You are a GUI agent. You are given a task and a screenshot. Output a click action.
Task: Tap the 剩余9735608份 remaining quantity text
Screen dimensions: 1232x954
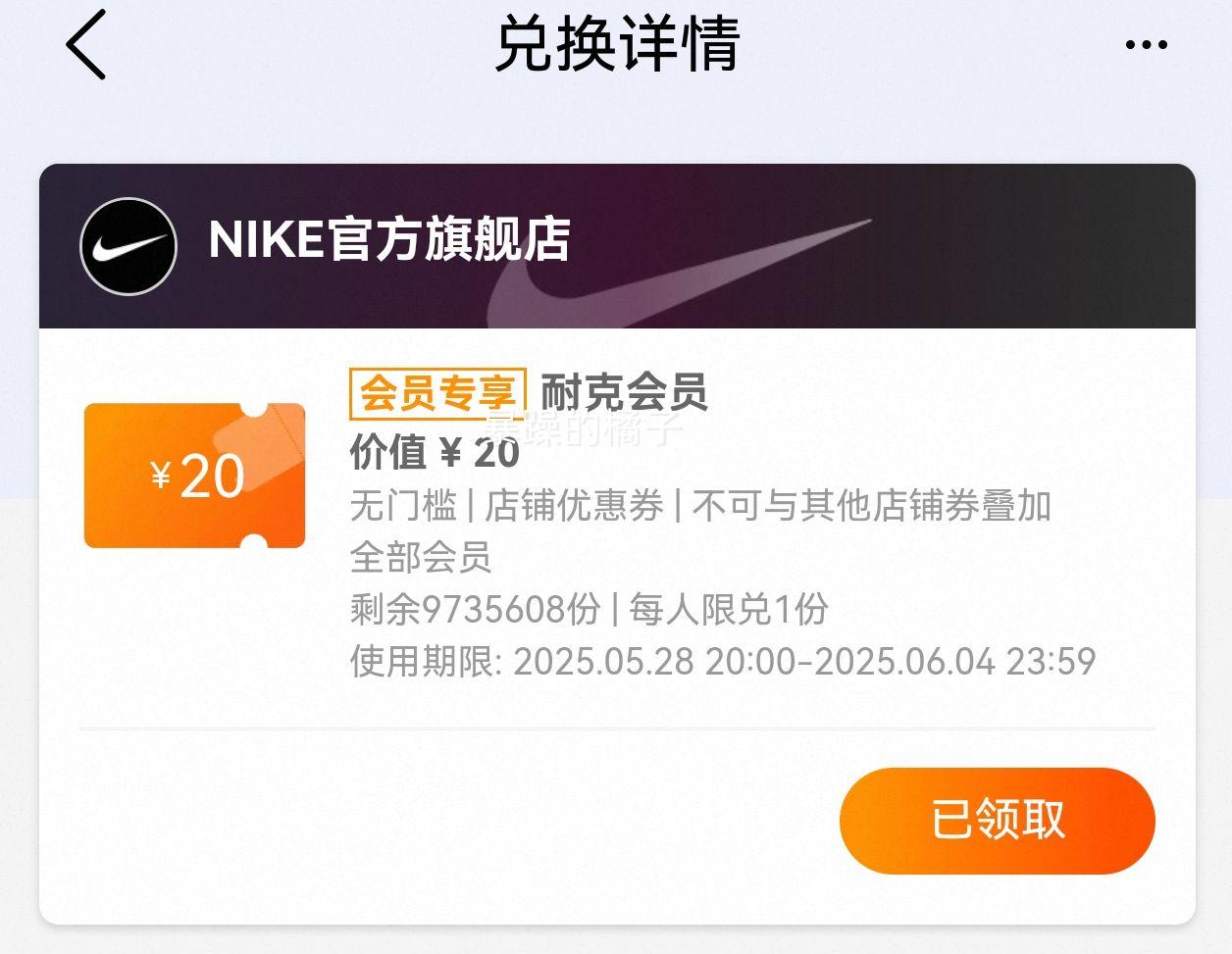475,609
